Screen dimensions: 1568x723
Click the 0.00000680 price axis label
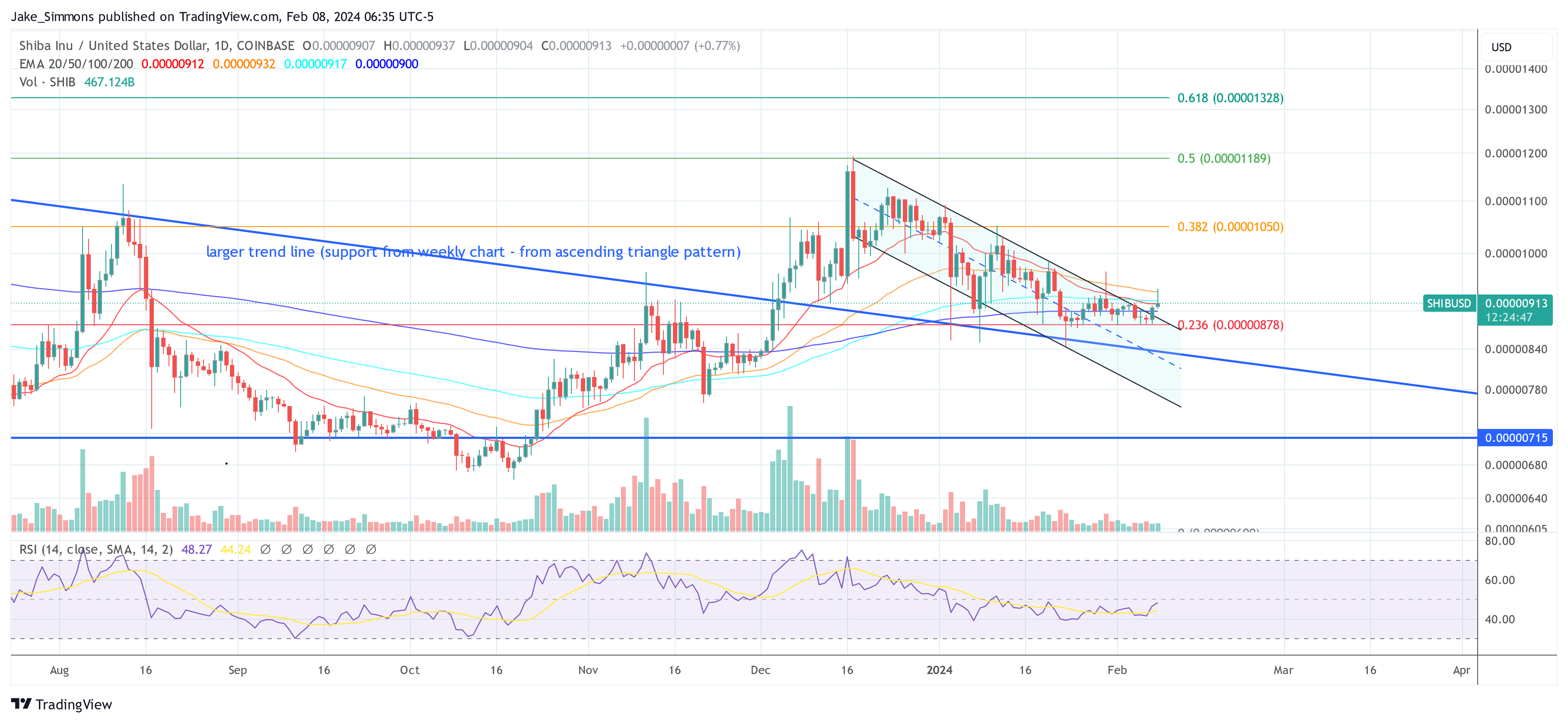pos(1516,465)
